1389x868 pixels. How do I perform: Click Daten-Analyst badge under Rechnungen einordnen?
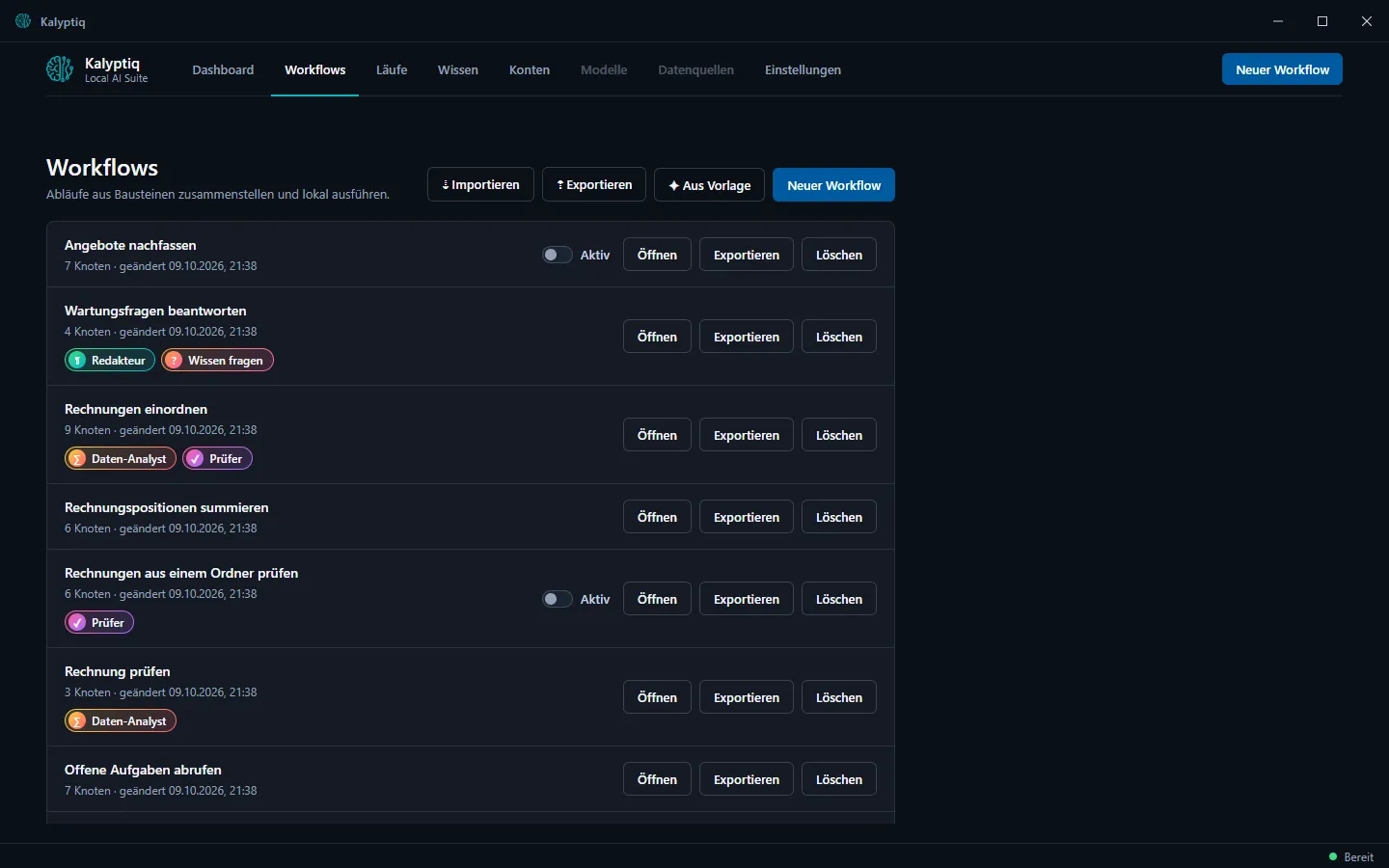(121, 458)
